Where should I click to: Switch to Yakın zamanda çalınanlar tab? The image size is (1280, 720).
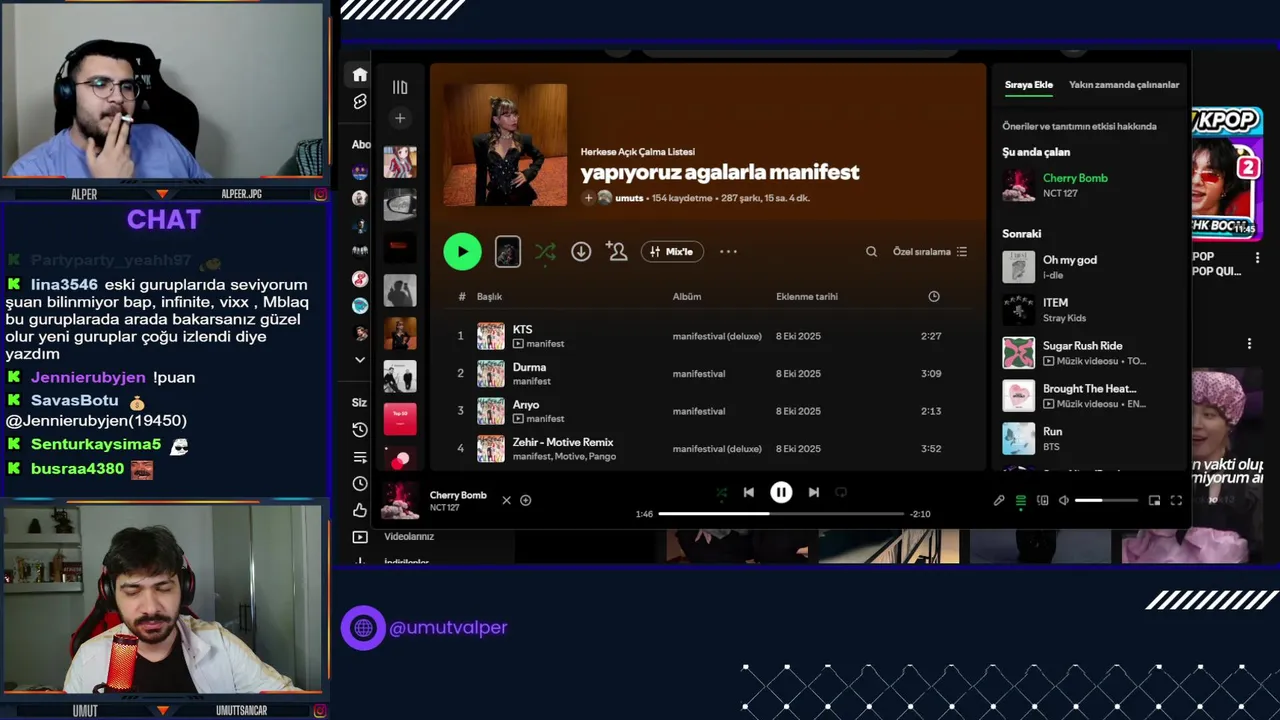1124,85
